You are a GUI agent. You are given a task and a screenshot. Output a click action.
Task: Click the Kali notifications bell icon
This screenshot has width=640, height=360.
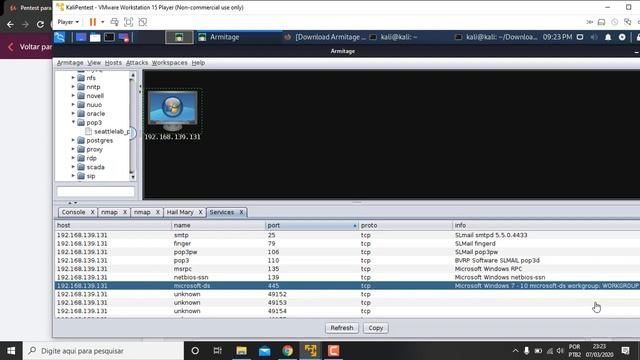point(608,37)
